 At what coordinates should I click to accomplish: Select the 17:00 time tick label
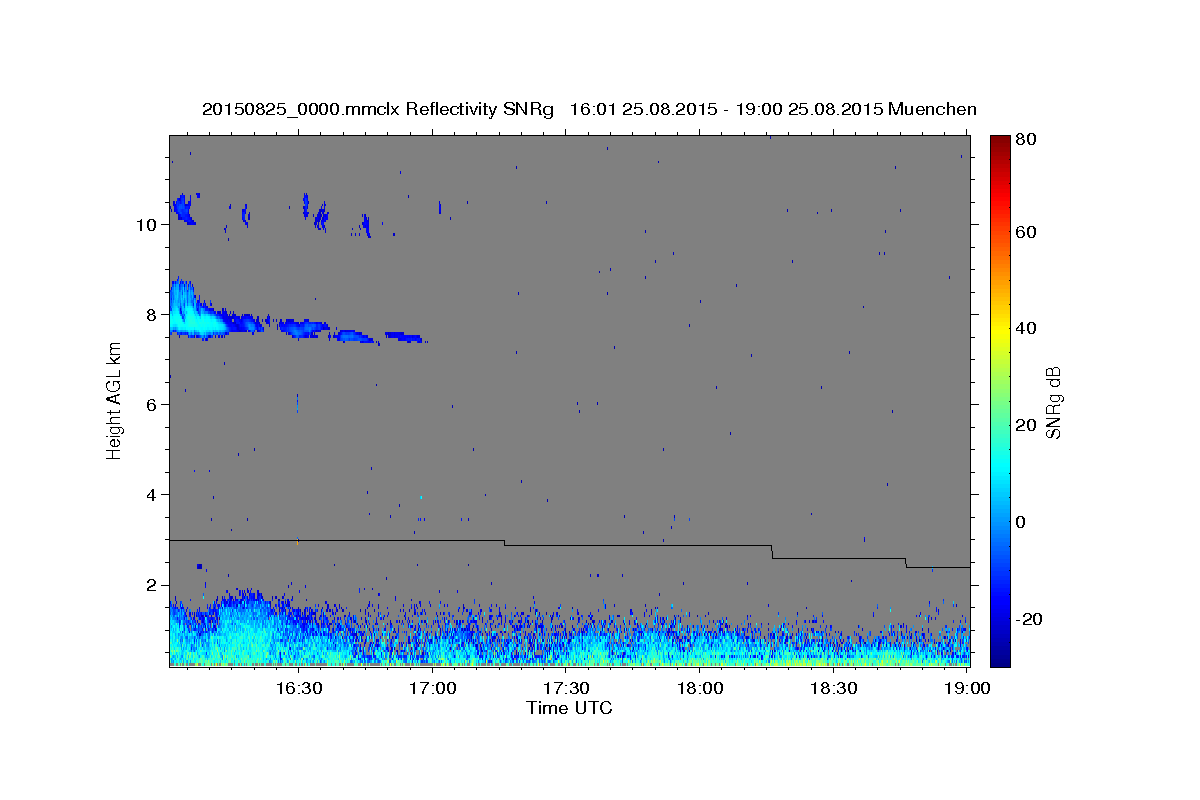coord(432,688)
